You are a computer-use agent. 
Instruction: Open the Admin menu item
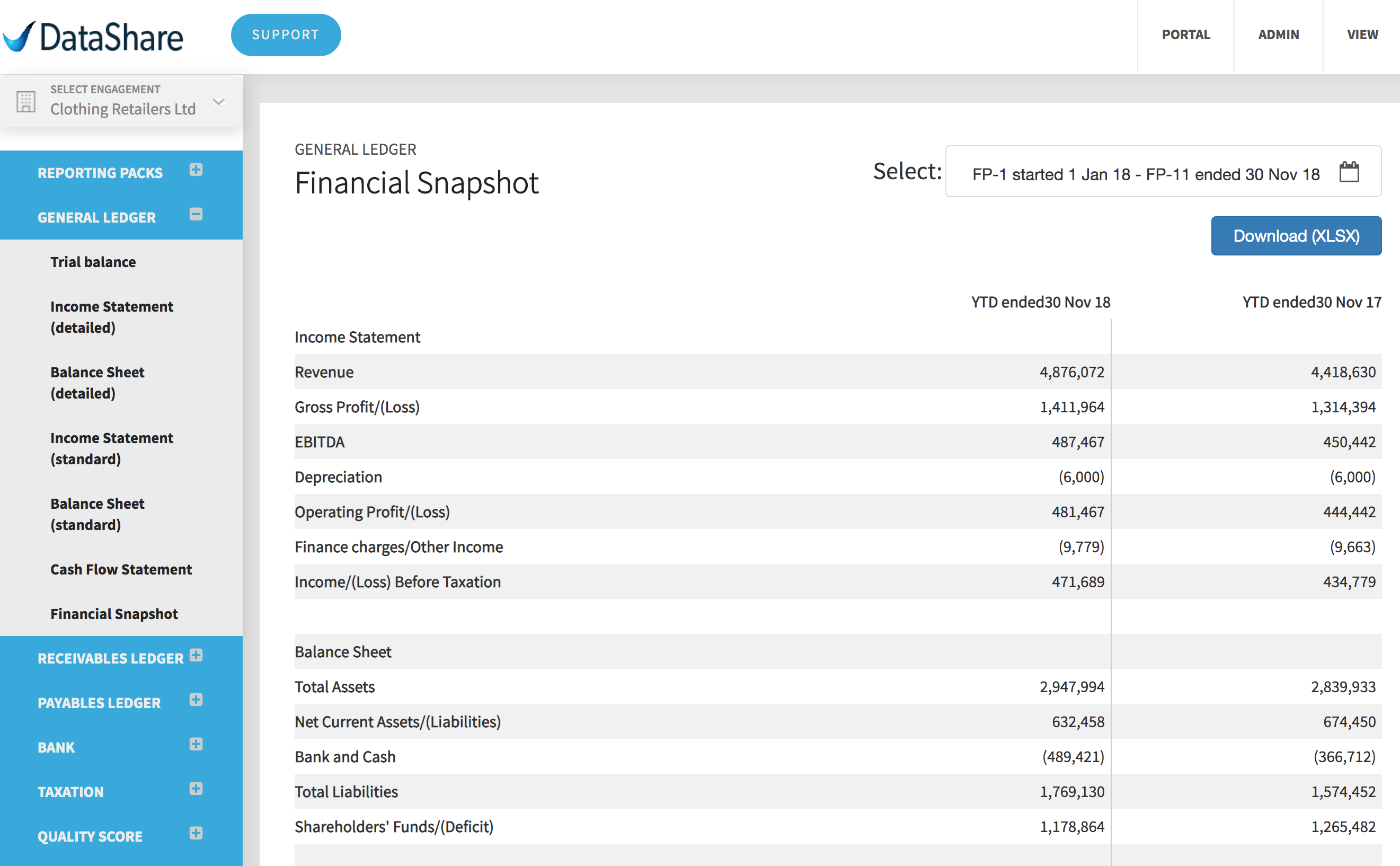(1278, 35)
